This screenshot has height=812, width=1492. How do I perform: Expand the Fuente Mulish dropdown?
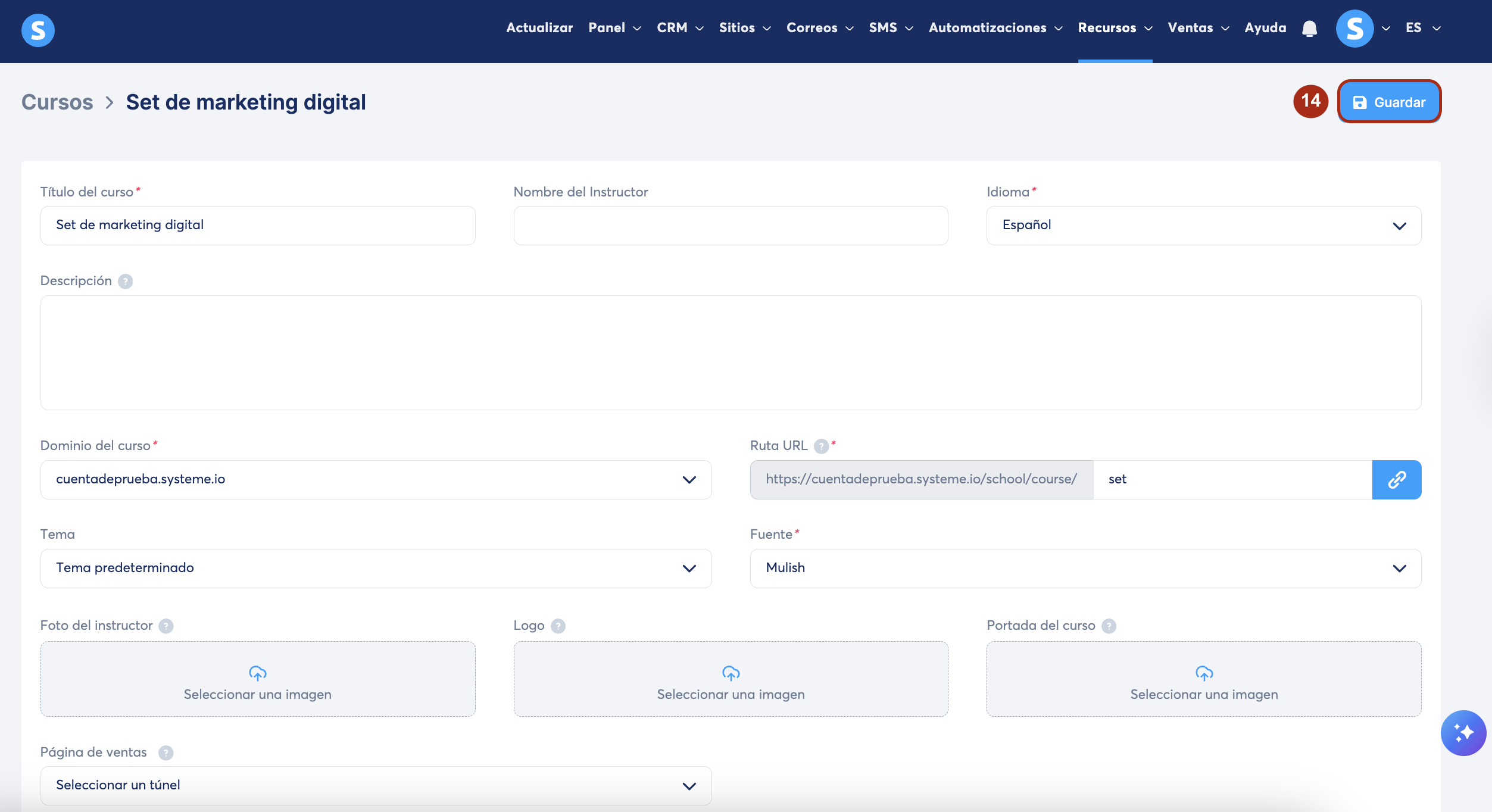coord(1085,569)
